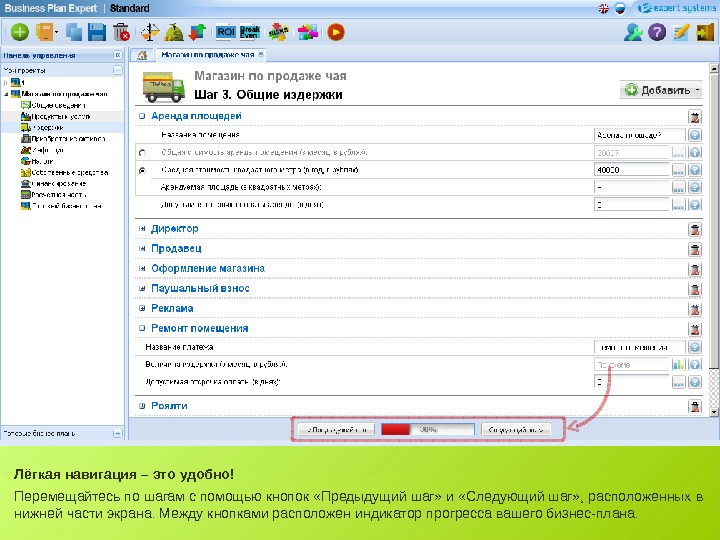Click the copy project toolbar icon
The width and height of the screenshot is (720, 540).
[x=74, y=32]
